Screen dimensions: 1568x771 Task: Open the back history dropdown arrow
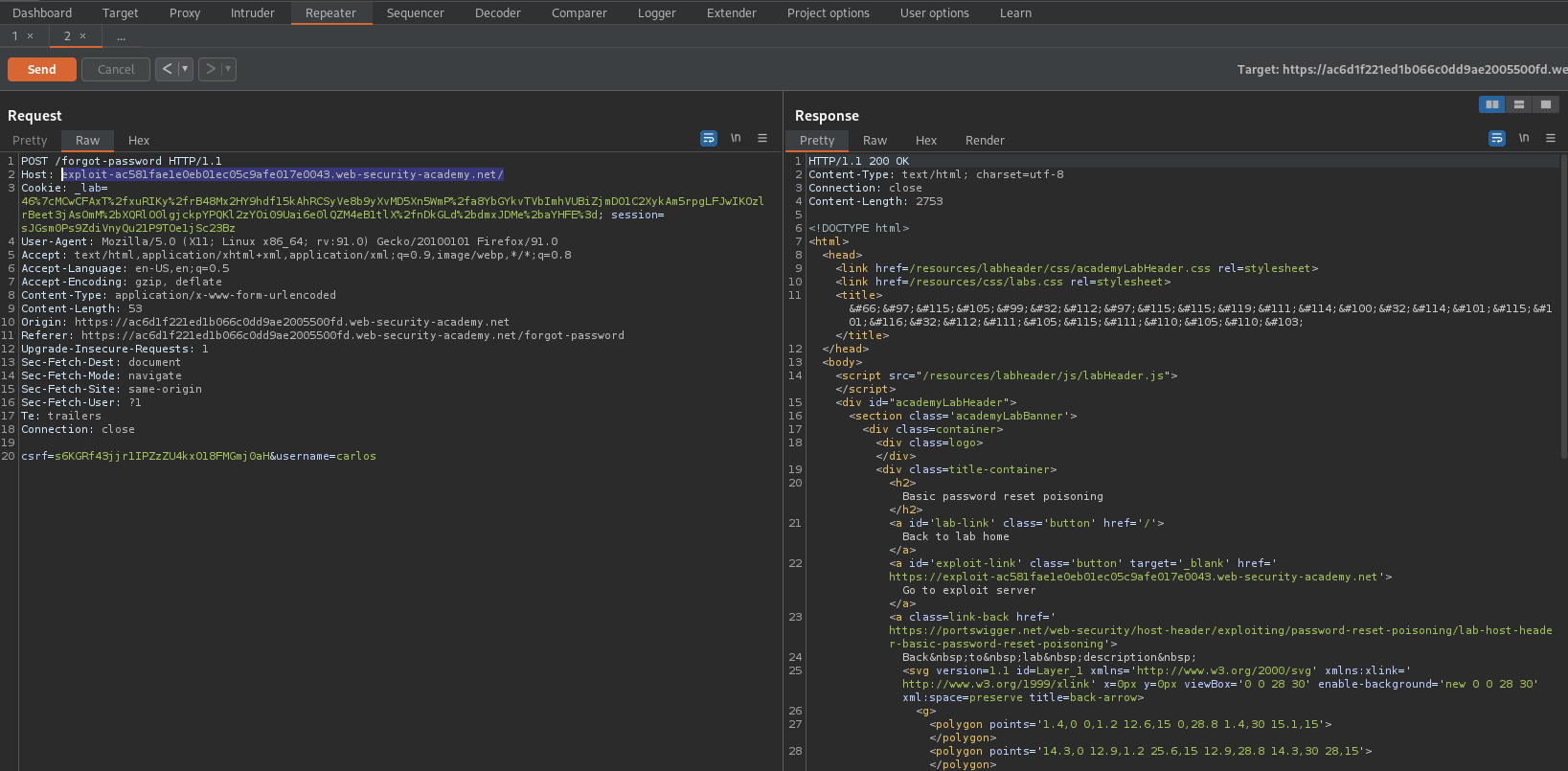(185, 69)
